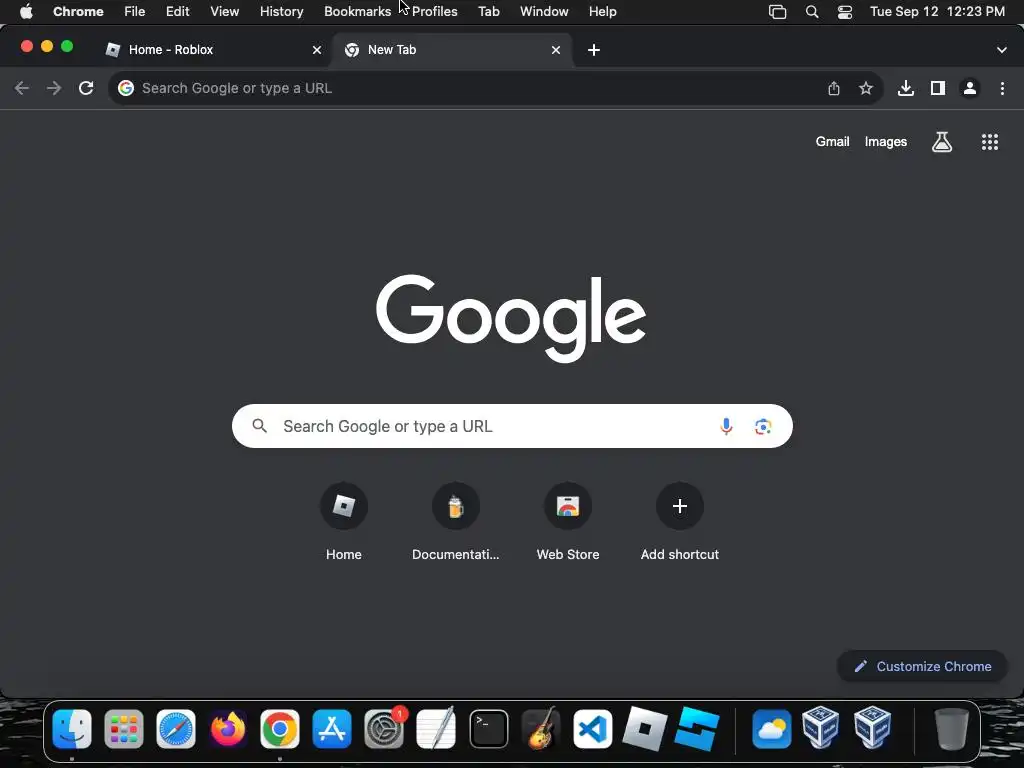Close the New Tab tab
The width and height of the screenshot is (1024, 768).
[x=556, y=50]
